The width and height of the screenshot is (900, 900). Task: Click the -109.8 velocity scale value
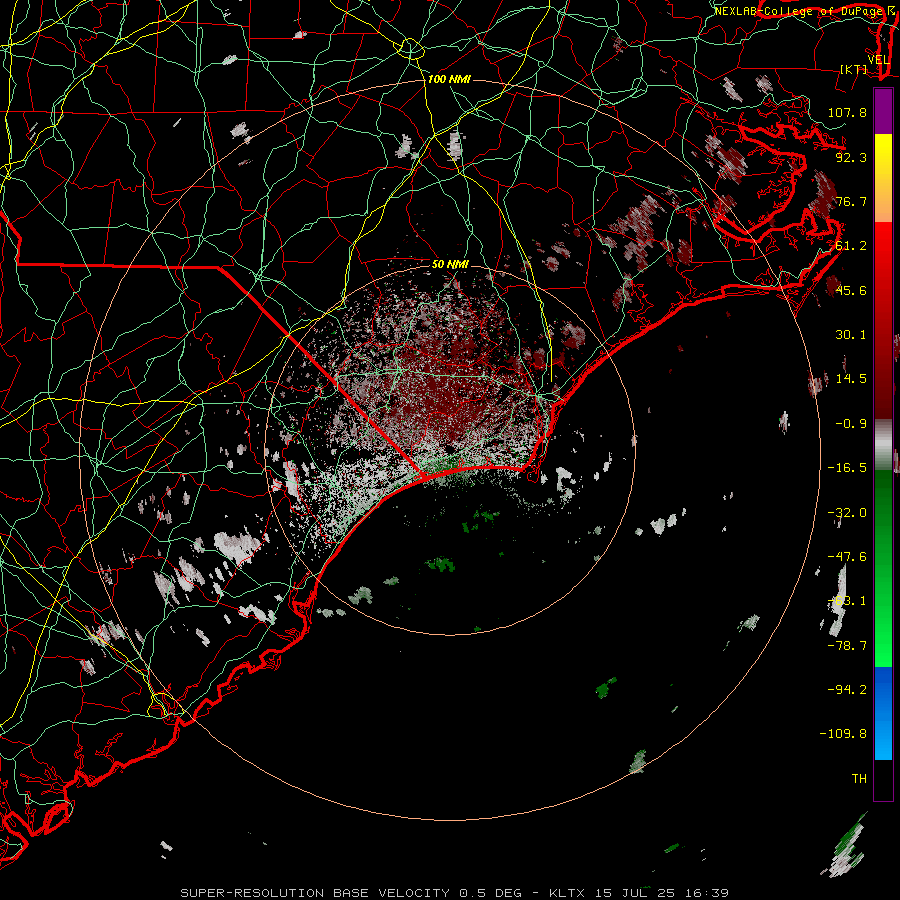(843, 734)
